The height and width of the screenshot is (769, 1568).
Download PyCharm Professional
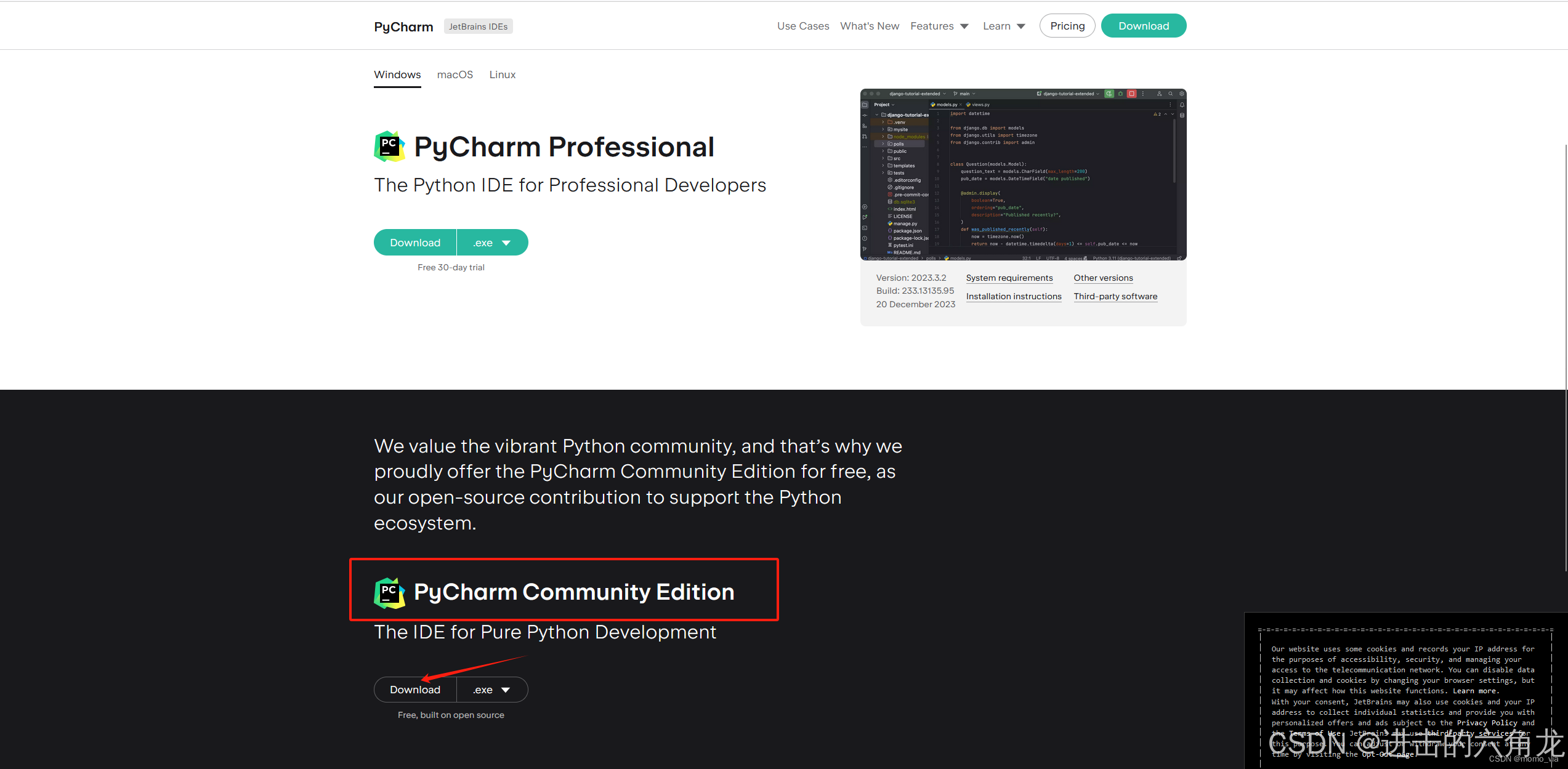tap(415, 243)
